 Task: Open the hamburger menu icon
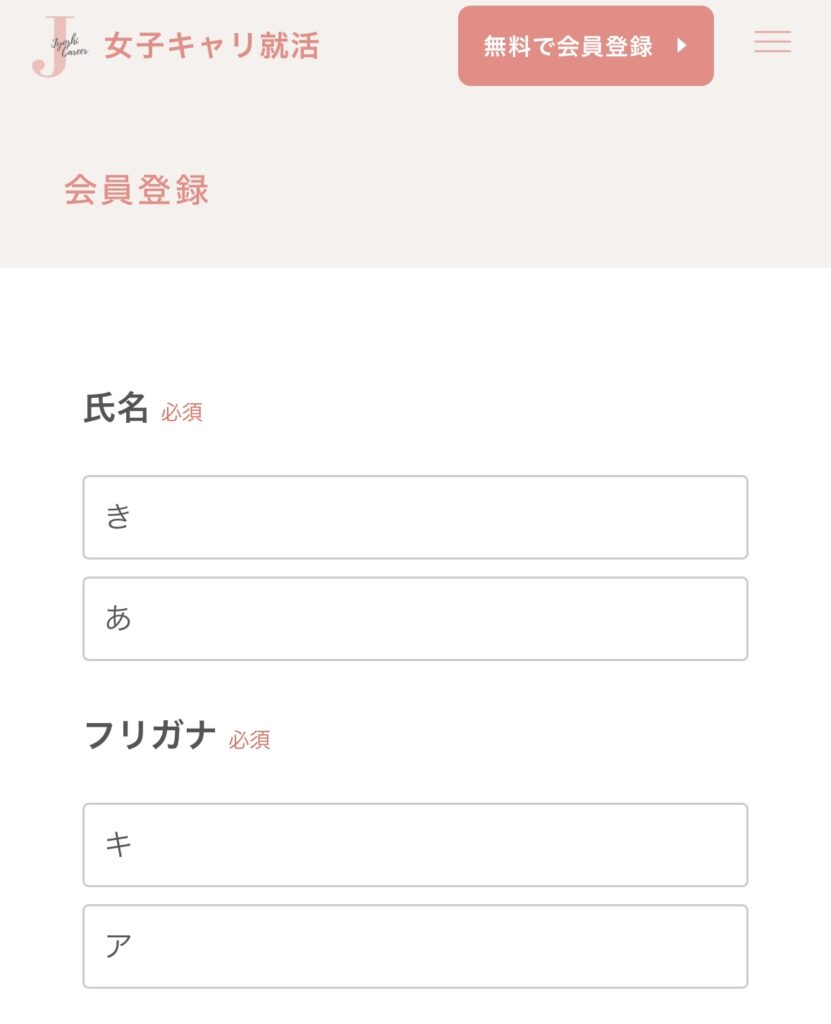(x=772, y=42)
